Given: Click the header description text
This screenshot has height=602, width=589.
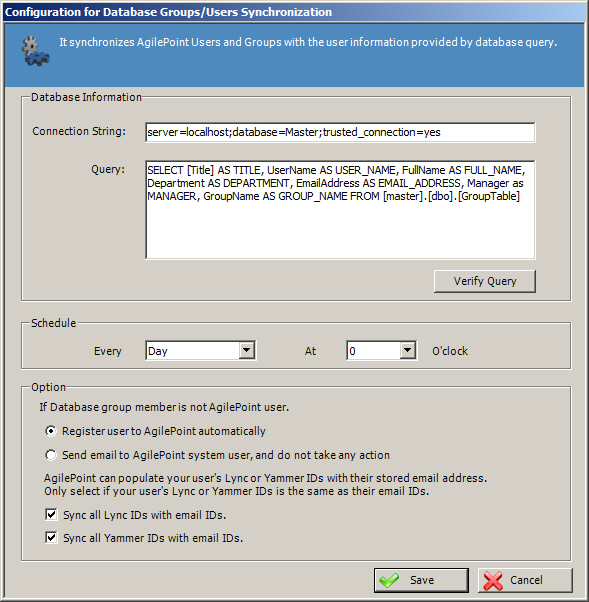Looking at the screenshot, I should coord(308,42).
